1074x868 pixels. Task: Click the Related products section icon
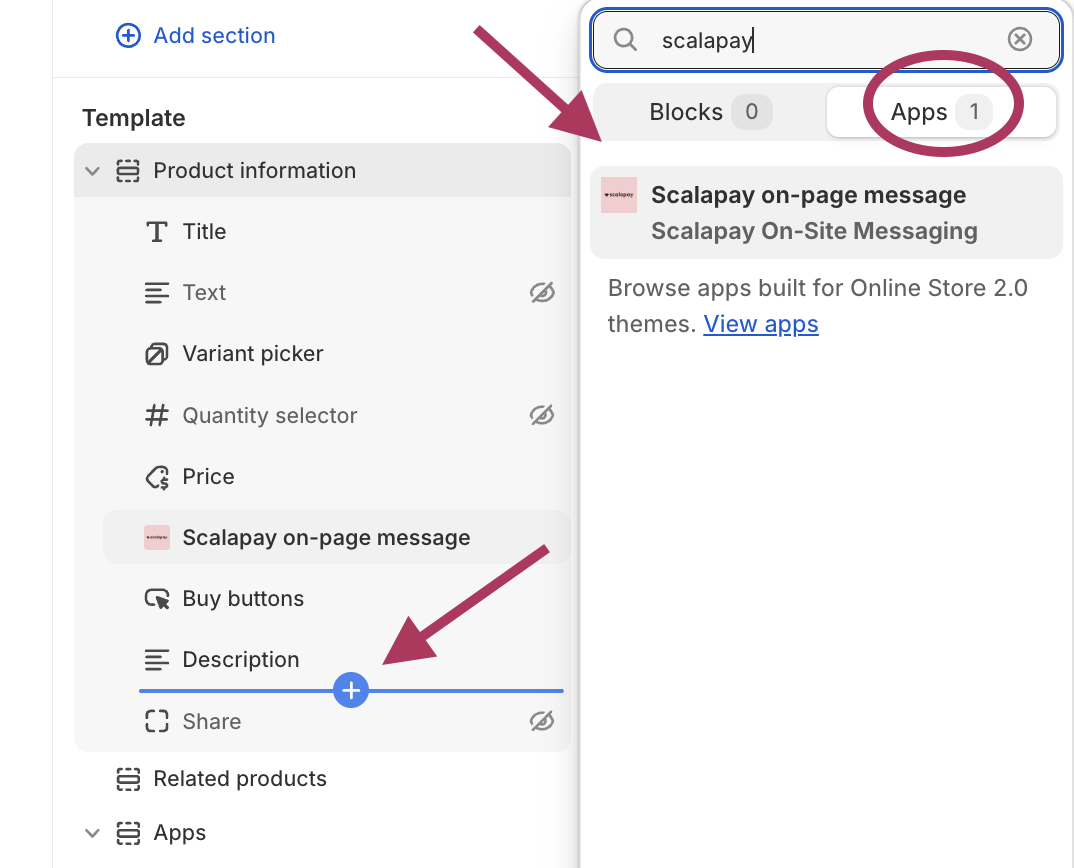128,779
